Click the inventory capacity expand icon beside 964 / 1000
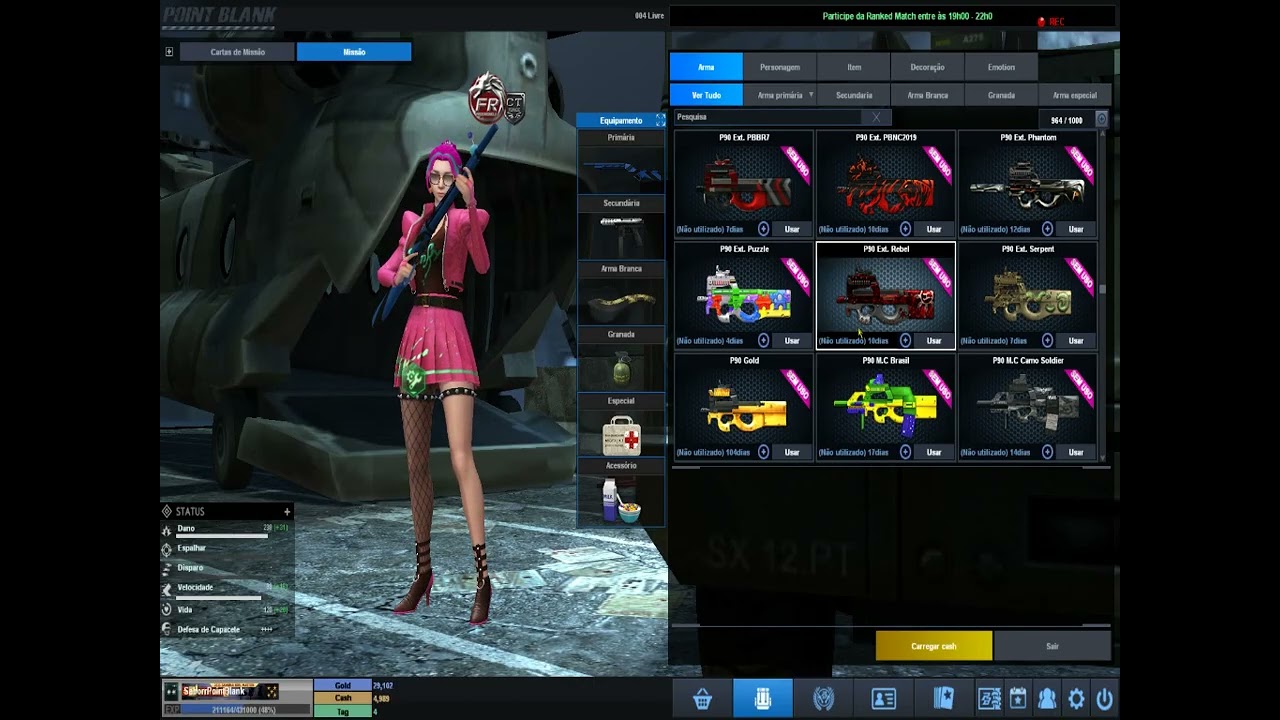Screen dimensions: 1280x720 1101,120
